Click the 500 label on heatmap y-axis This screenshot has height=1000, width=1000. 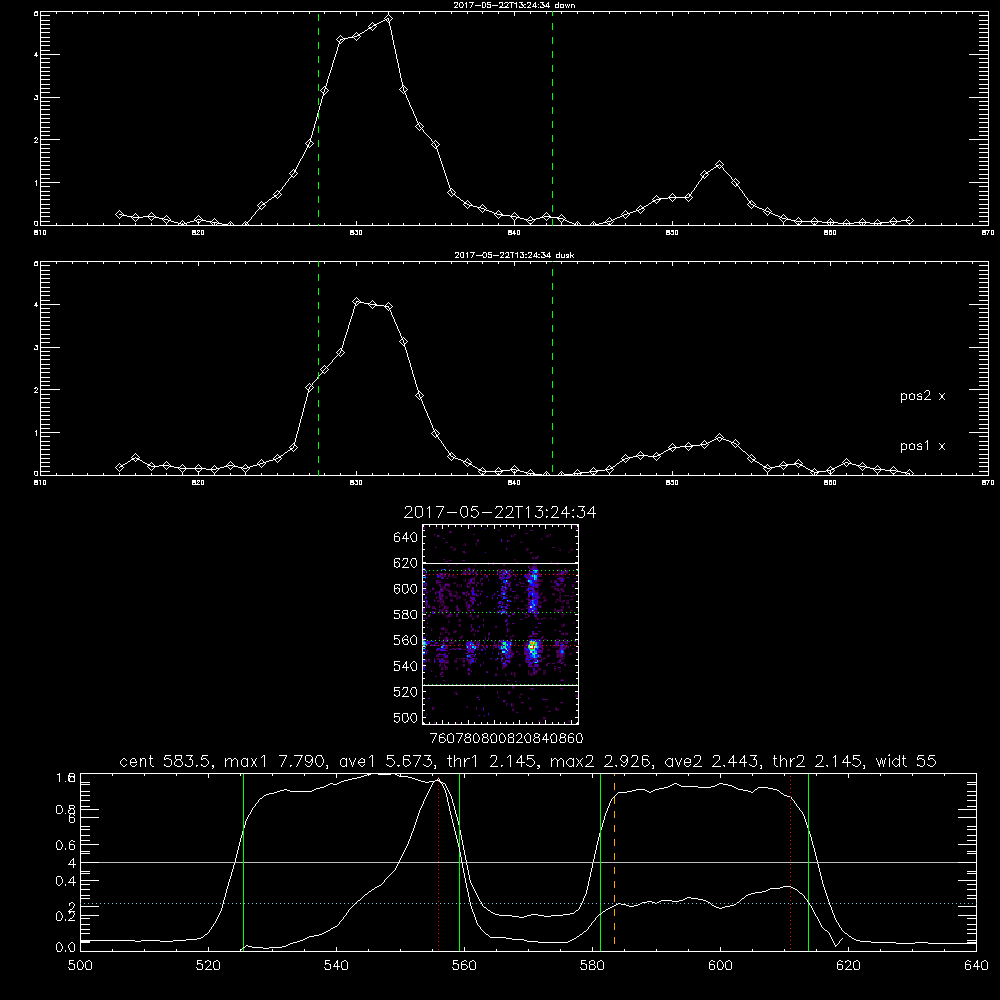pyautogui.click(x=406, y=718)
